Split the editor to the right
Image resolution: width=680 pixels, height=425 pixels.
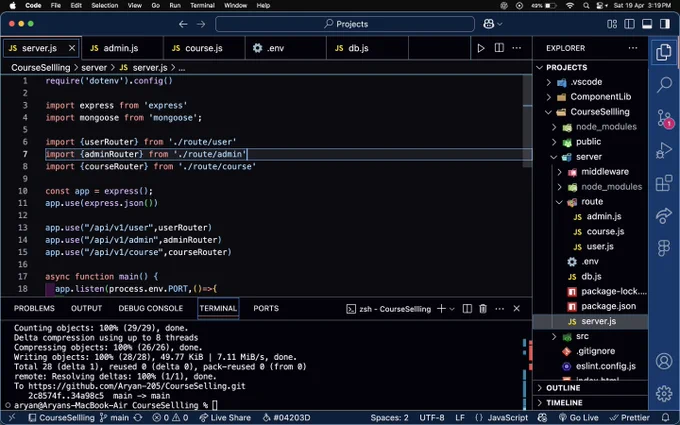499,48
